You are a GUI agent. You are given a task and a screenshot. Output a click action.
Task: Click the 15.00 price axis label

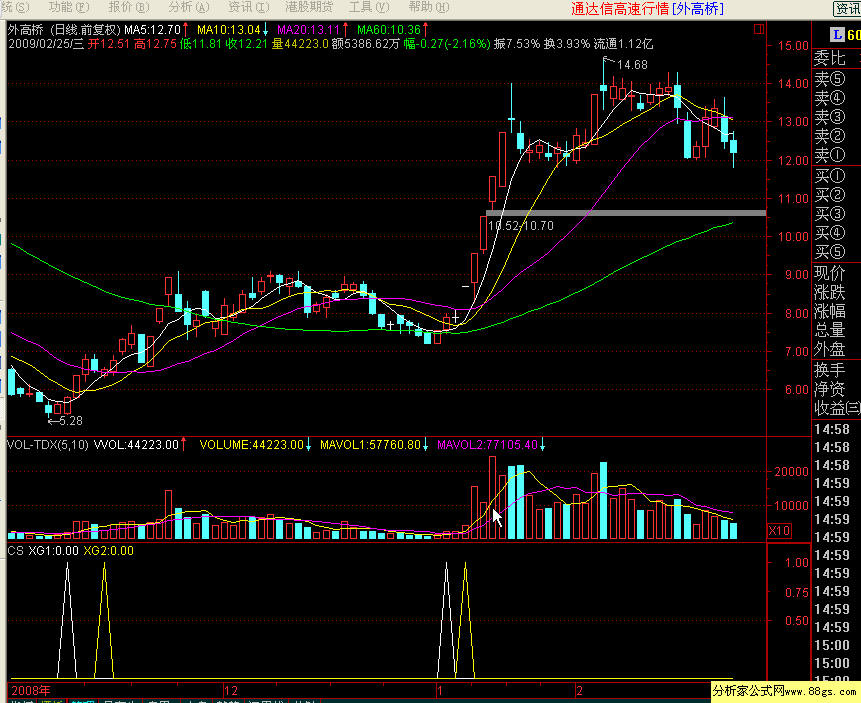click(x=793, y=46)
